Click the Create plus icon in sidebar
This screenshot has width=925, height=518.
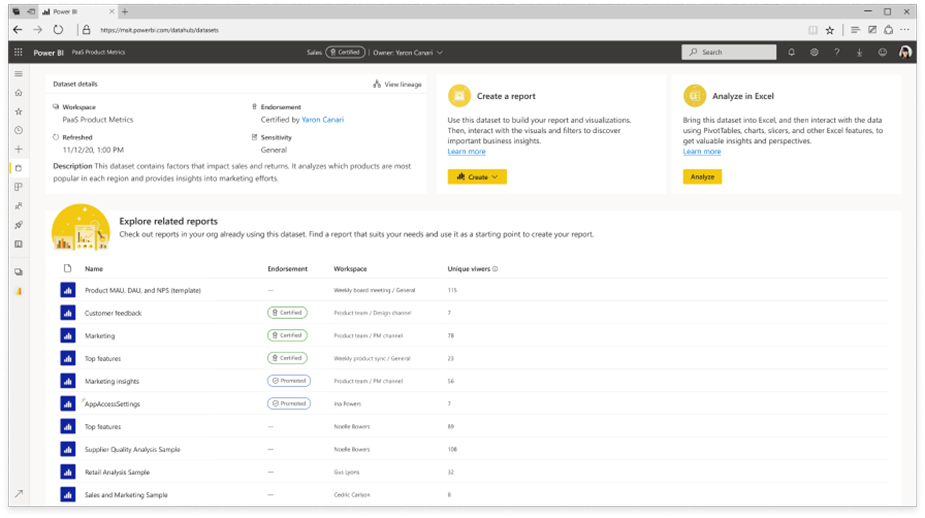click(x=19, y=149)
